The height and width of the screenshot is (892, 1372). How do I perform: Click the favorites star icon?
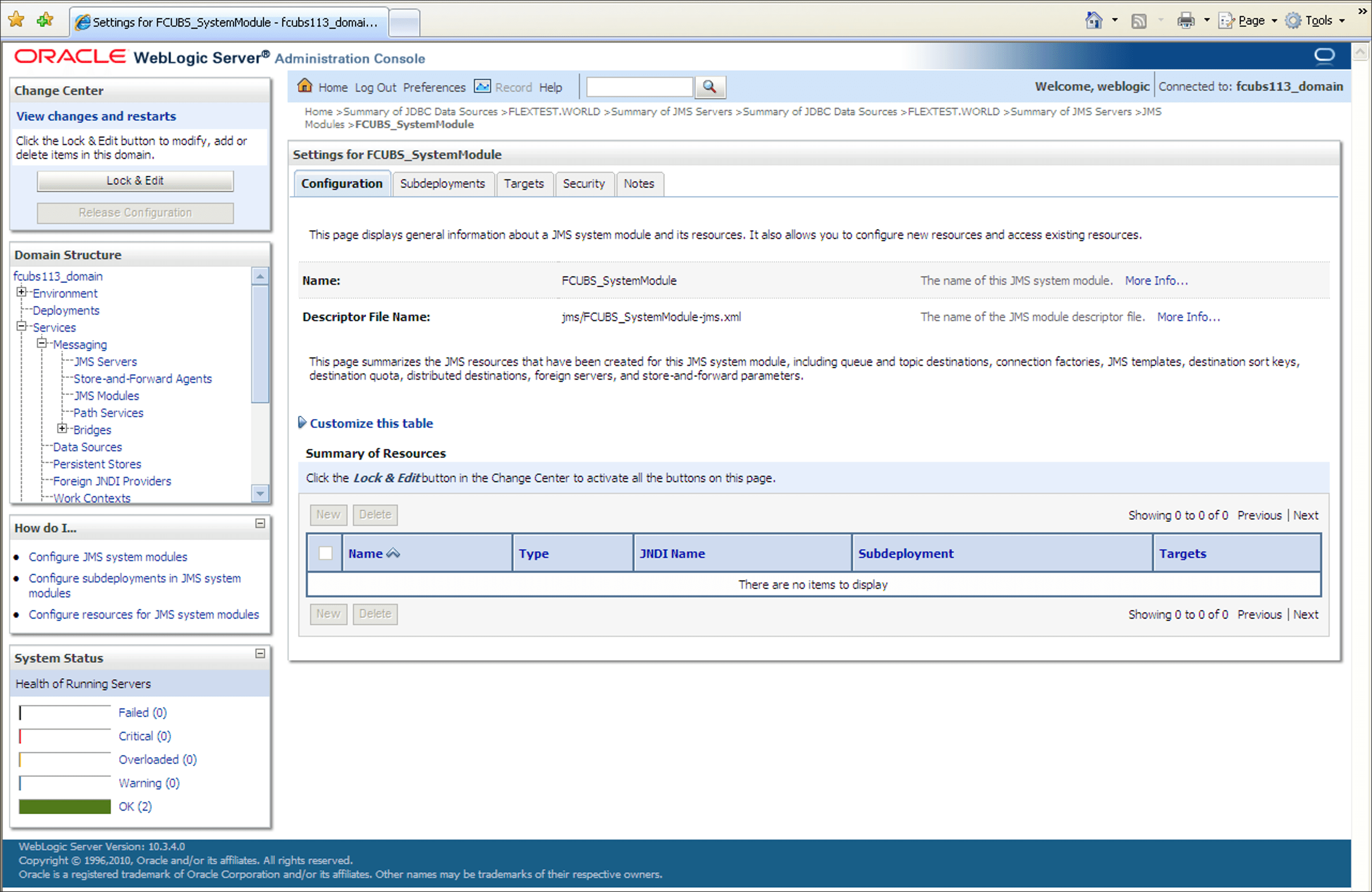tap(16, 20)
